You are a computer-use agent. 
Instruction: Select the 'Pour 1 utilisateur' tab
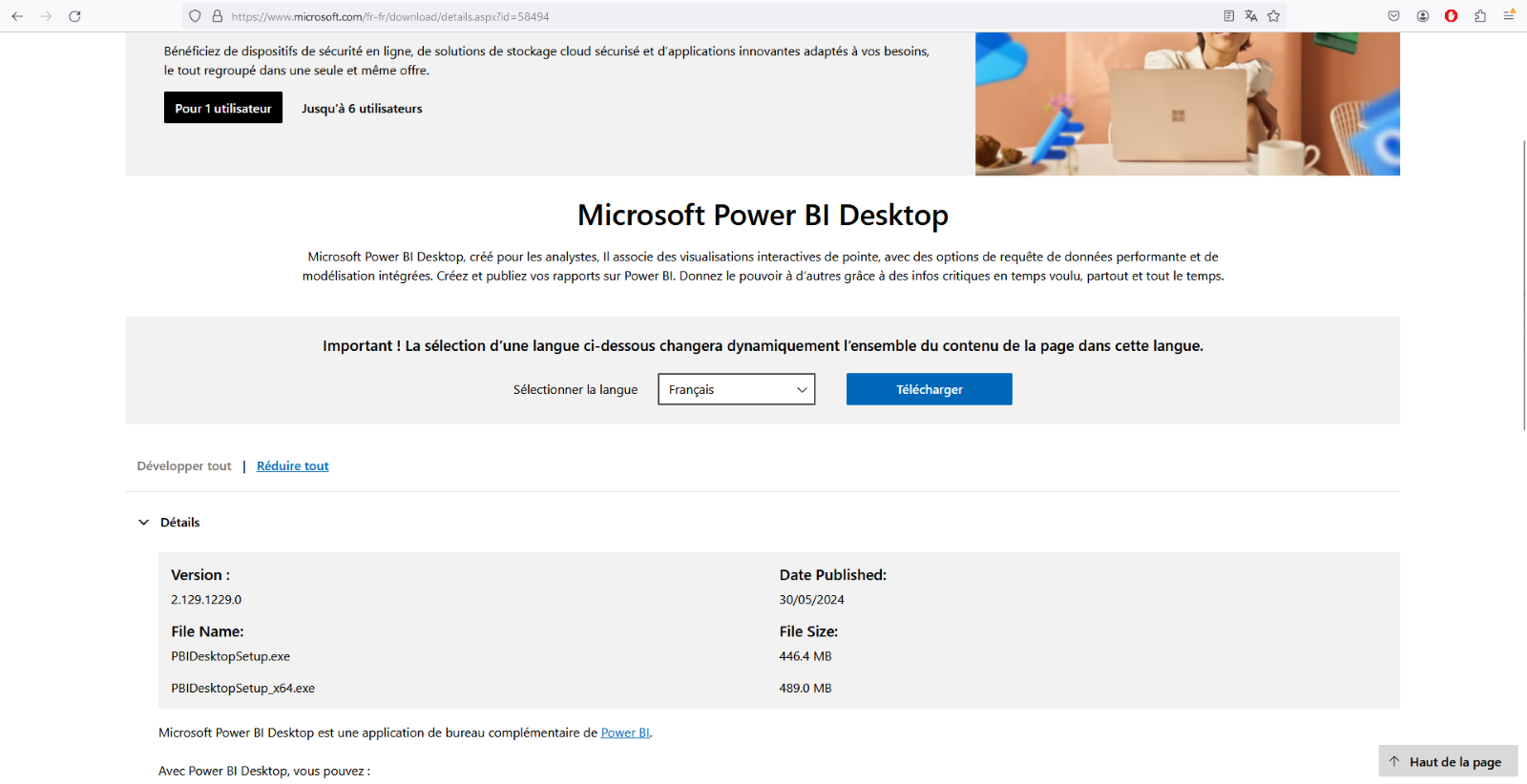[223, 108]
